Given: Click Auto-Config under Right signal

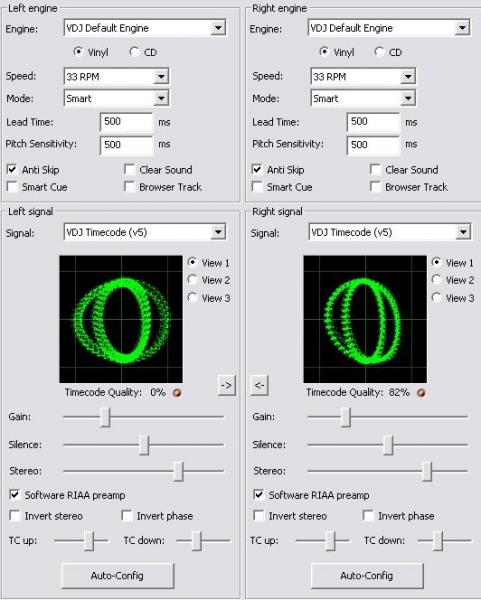Looking at the screenshot, I should tap(367, 576).
